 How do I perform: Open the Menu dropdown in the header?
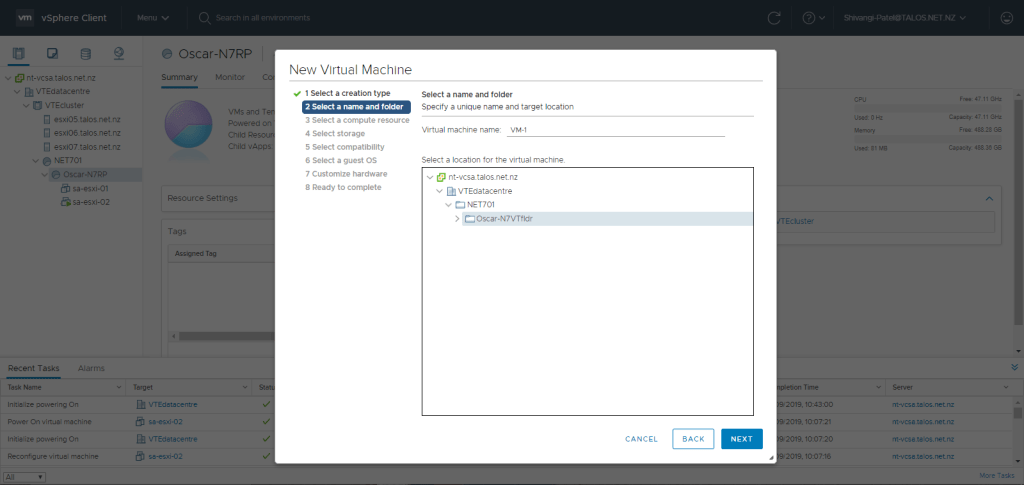(x=152, y=18)
